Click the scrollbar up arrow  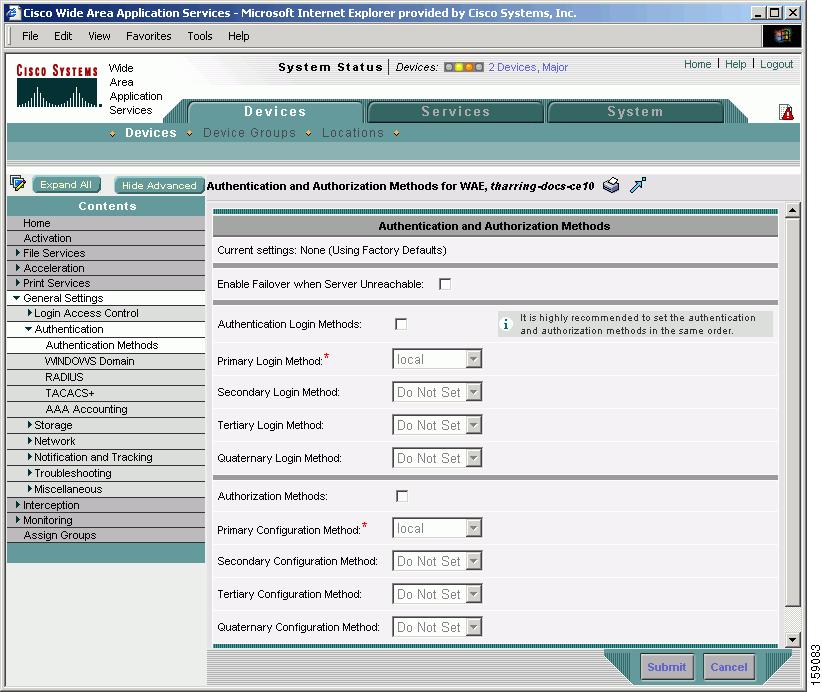792,211
